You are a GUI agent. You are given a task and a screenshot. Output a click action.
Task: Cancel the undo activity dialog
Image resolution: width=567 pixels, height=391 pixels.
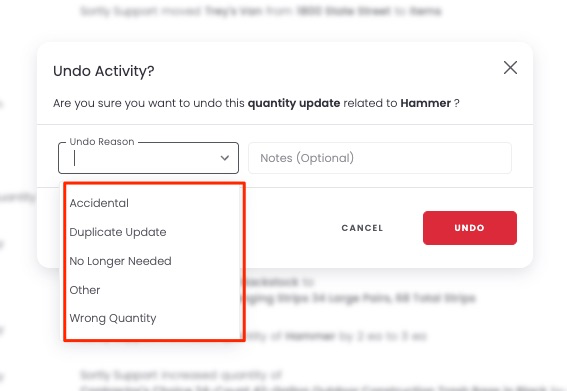[x=362, y=228]
